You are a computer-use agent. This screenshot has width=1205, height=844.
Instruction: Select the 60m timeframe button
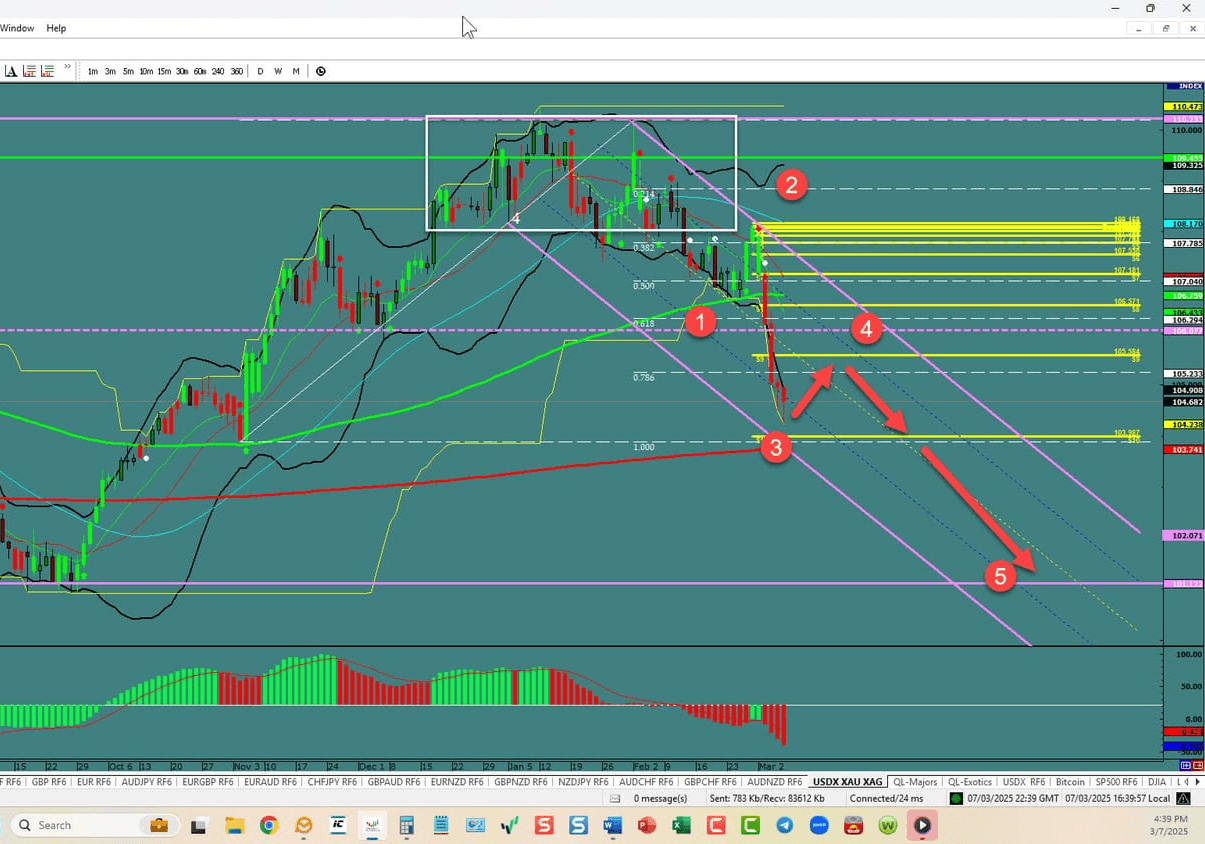click(198, 71)
